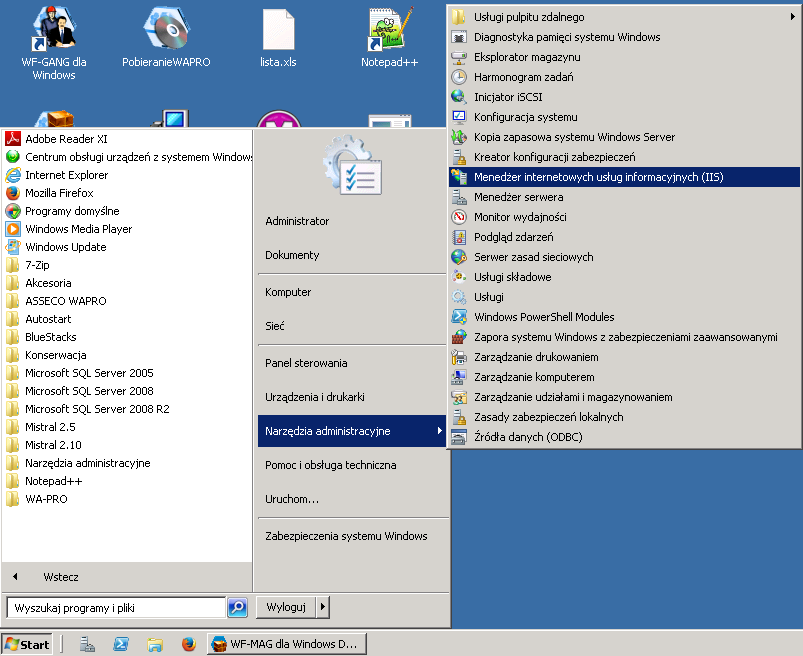
Task: Open the arrow next to Wyloguj
Action: (323, 607)
